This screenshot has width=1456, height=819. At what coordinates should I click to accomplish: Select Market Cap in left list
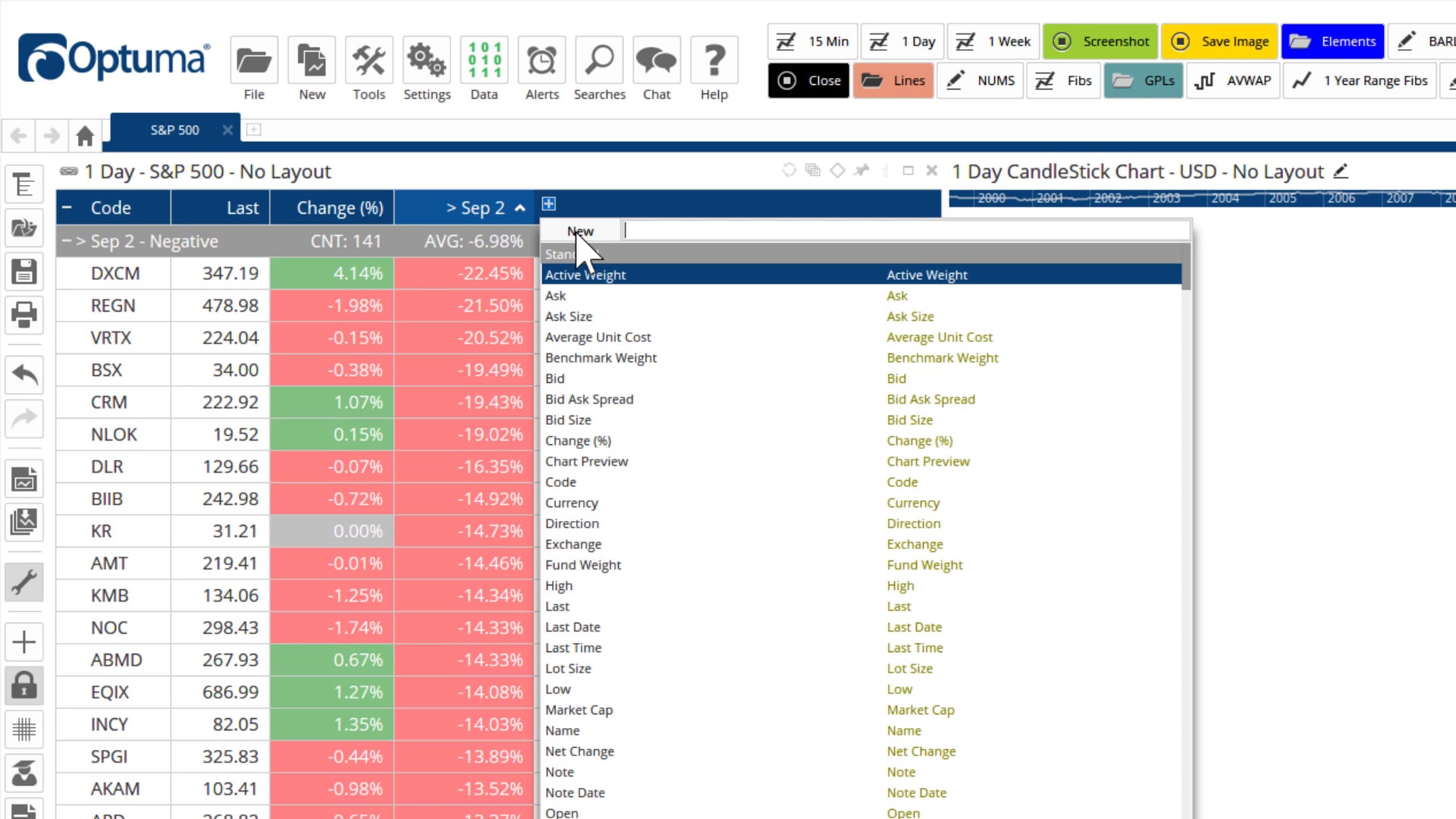pyautogui.click(x=579, y=710)
